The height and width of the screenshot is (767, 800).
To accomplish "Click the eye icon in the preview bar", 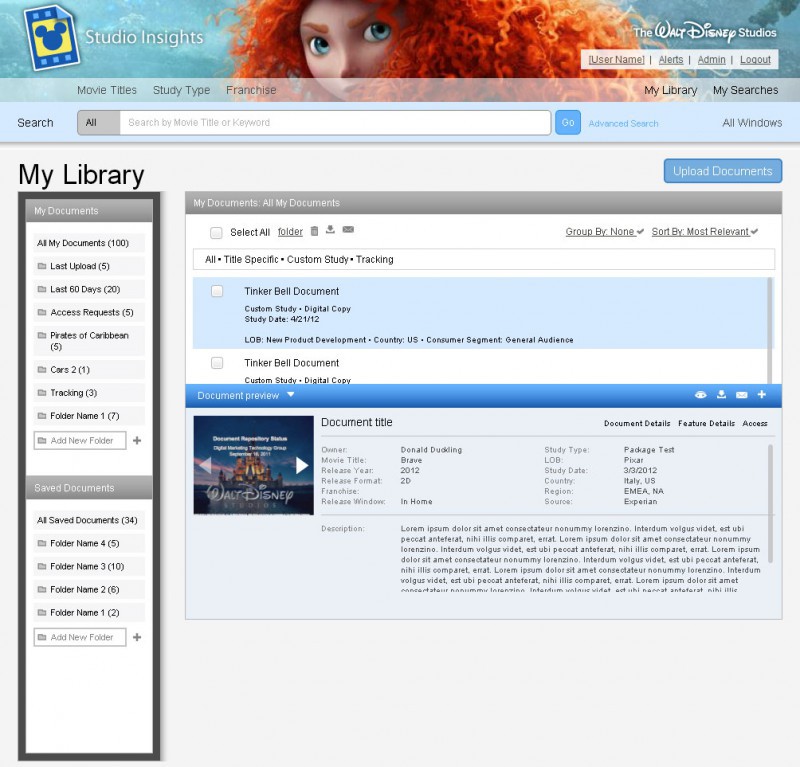I will coord(701,395).
